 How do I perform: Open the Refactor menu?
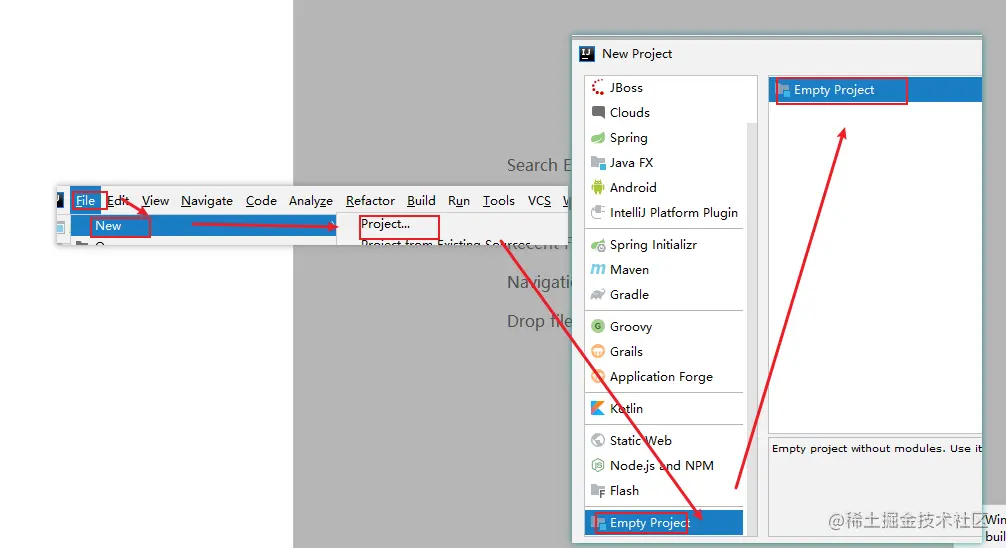click(x=370, y=201)
